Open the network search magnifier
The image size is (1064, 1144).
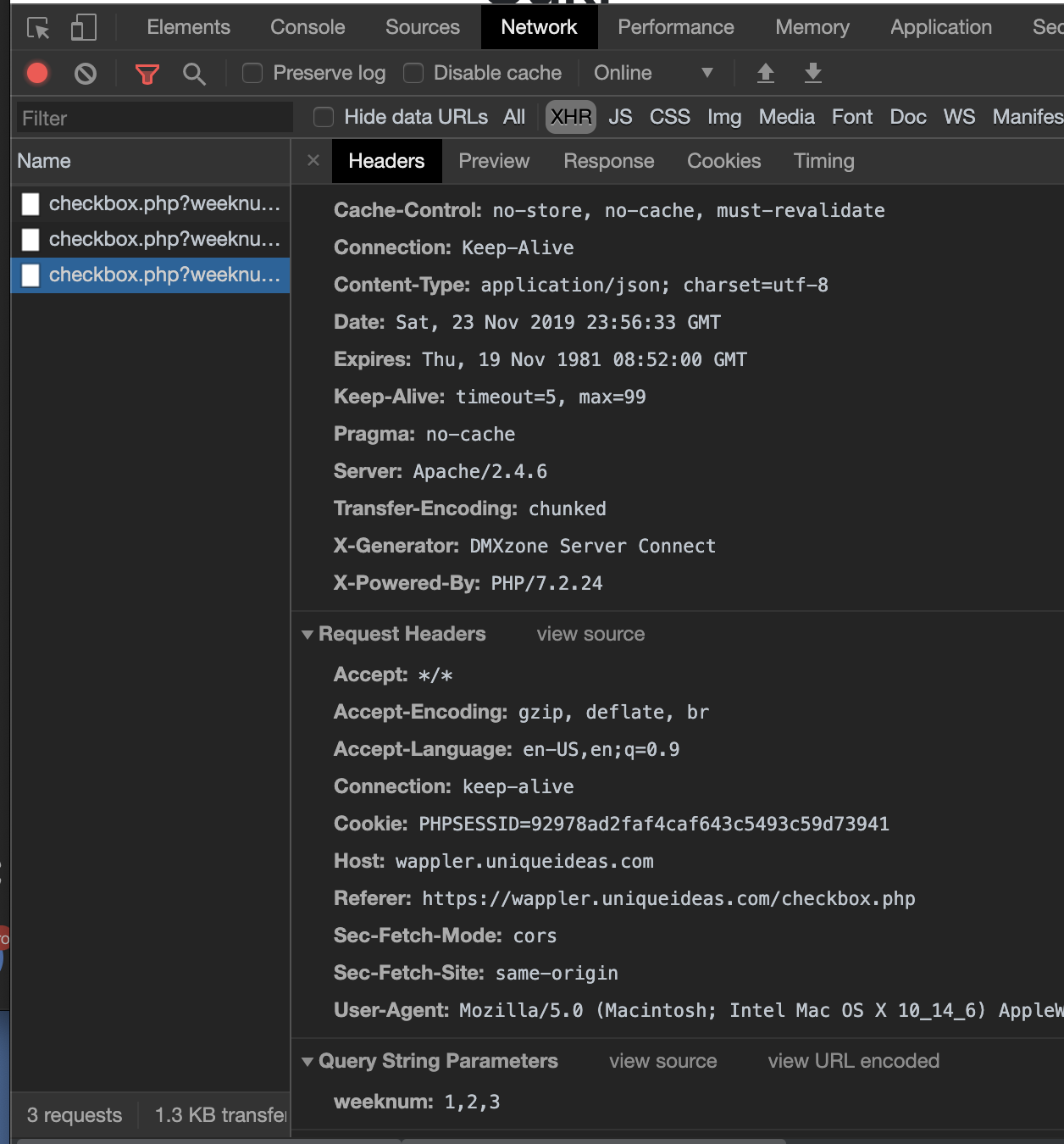click(194, 74)
